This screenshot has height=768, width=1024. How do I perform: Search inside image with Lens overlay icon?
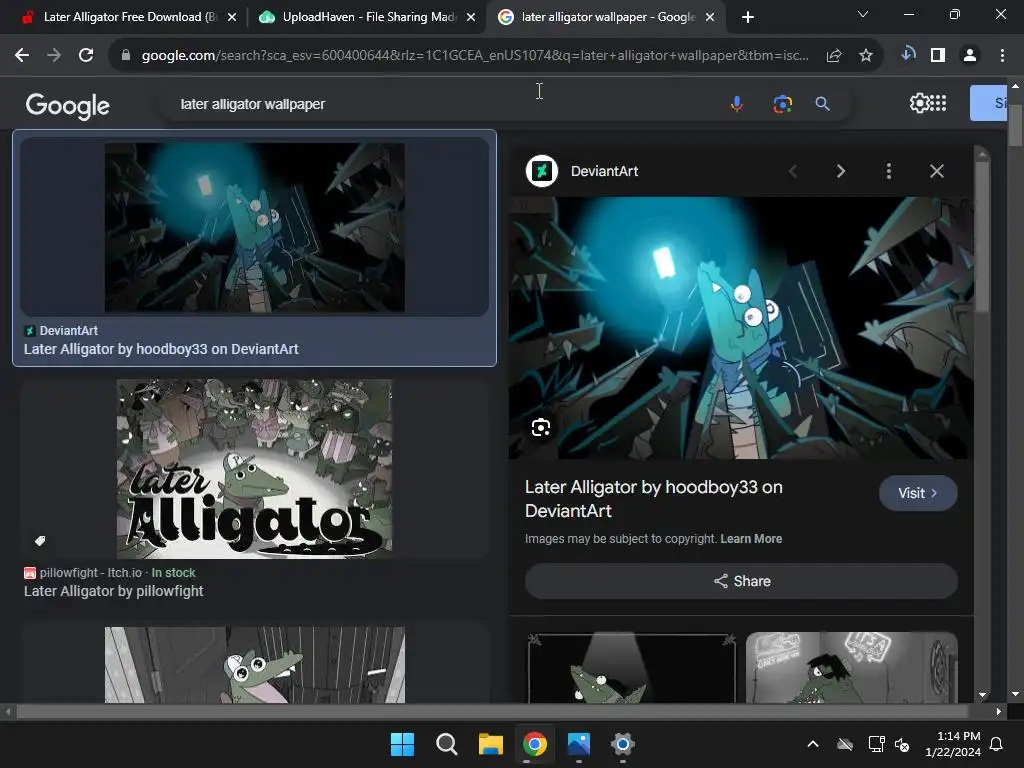coord(541,428)
